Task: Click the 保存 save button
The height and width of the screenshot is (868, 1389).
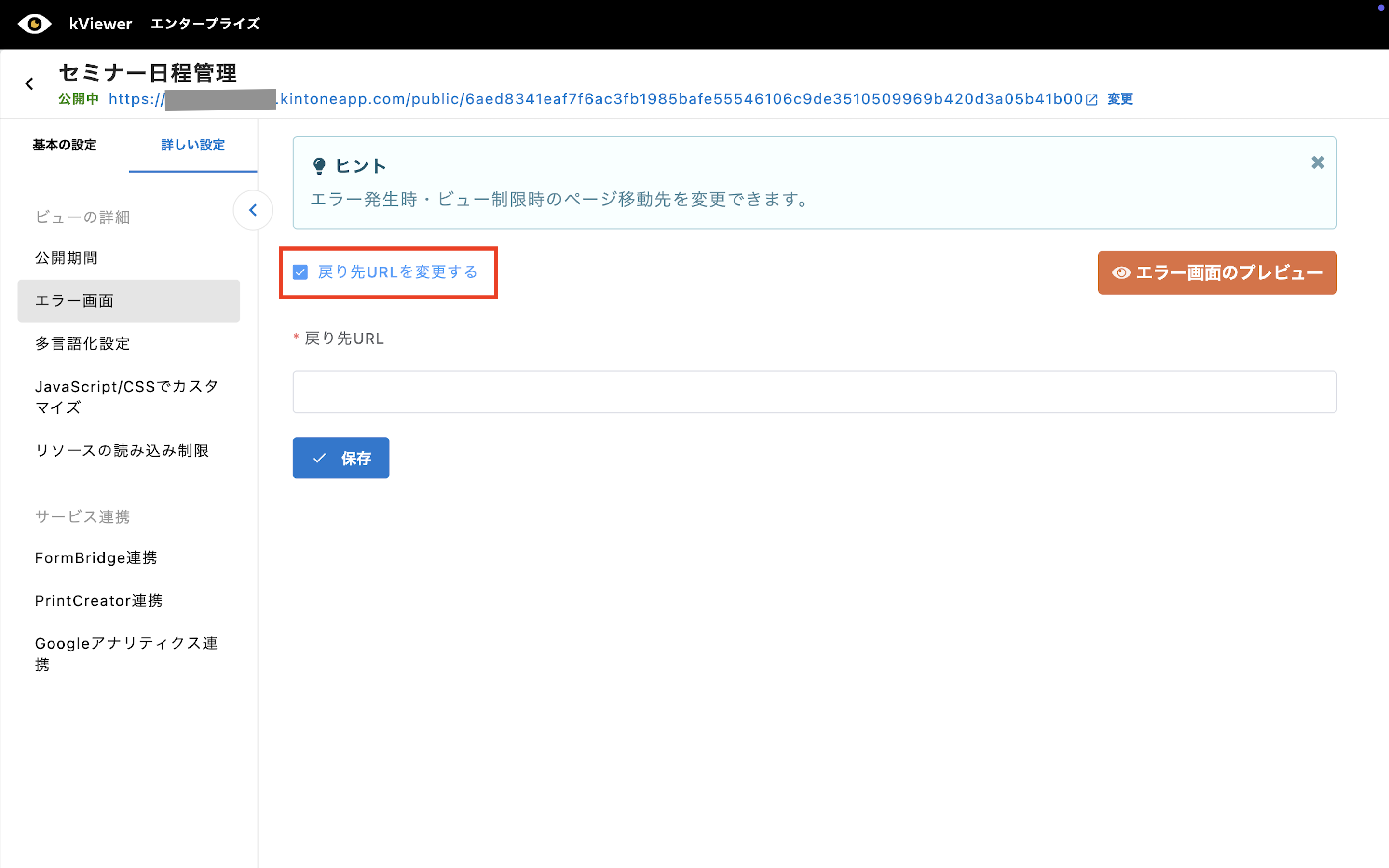Action: [x=341, y=458]
